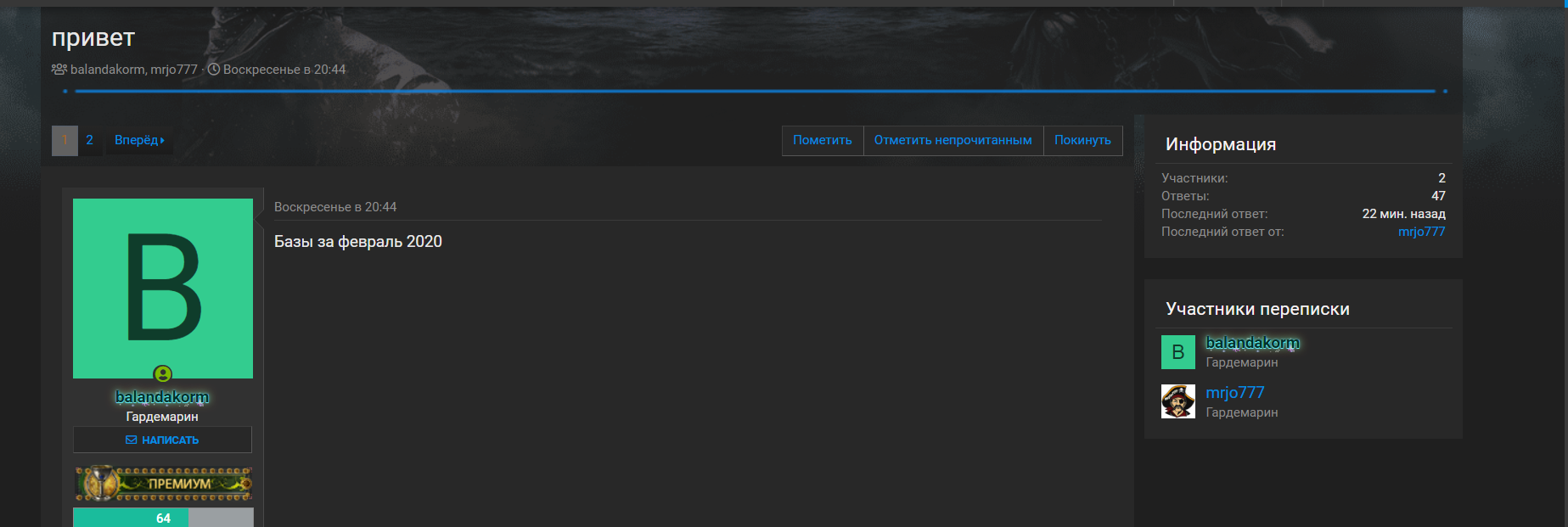The width and height of the screenshot is (1568, 527).
Task: Open mrjo777 name in participants list
Action: click(x=1235, y=393)
